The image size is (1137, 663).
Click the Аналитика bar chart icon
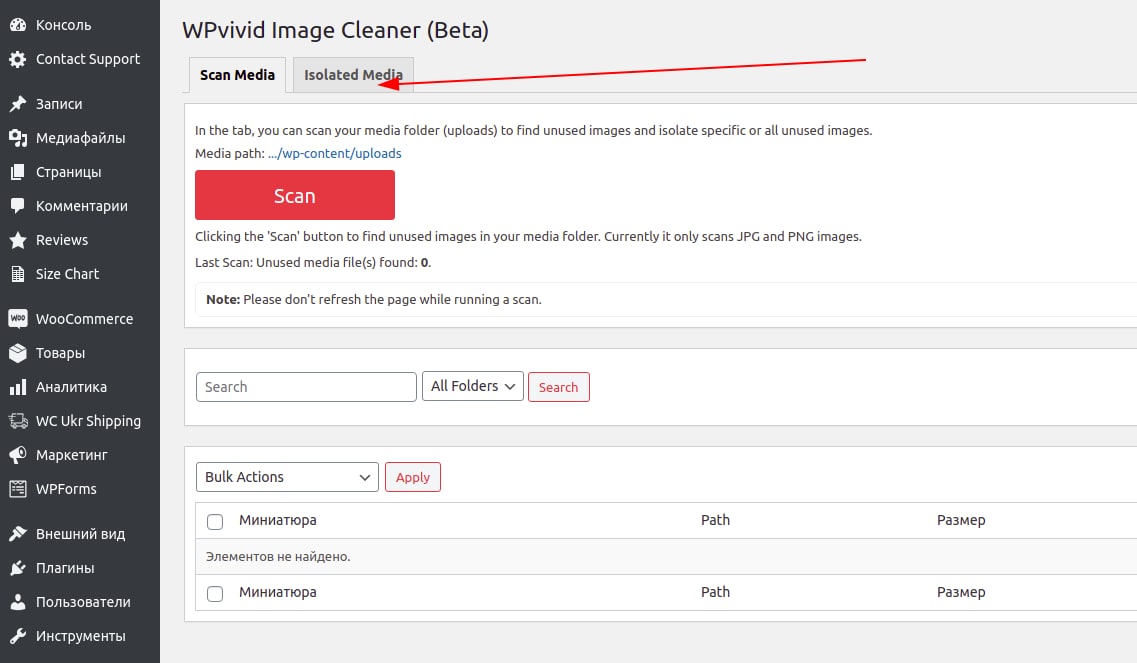pos(18,387)
